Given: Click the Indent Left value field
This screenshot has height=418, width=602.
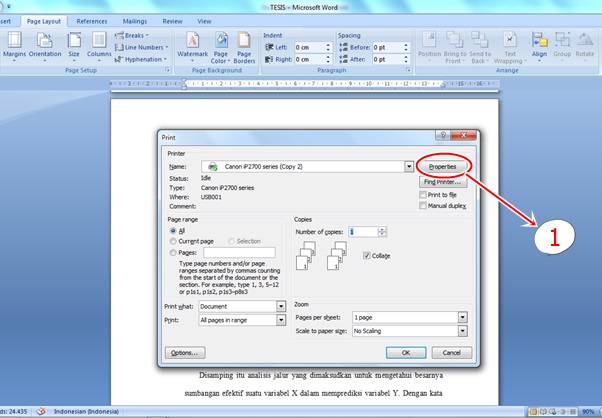Looking at the screenshot, I should point(309,47).
